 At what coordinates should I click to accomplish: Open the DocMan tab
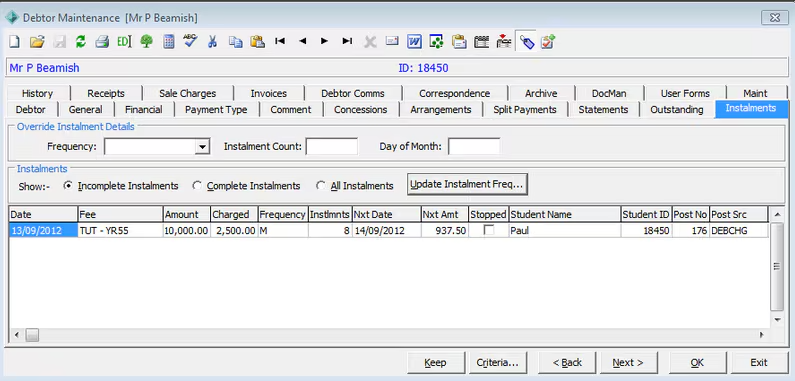click(x=609, y=93)
